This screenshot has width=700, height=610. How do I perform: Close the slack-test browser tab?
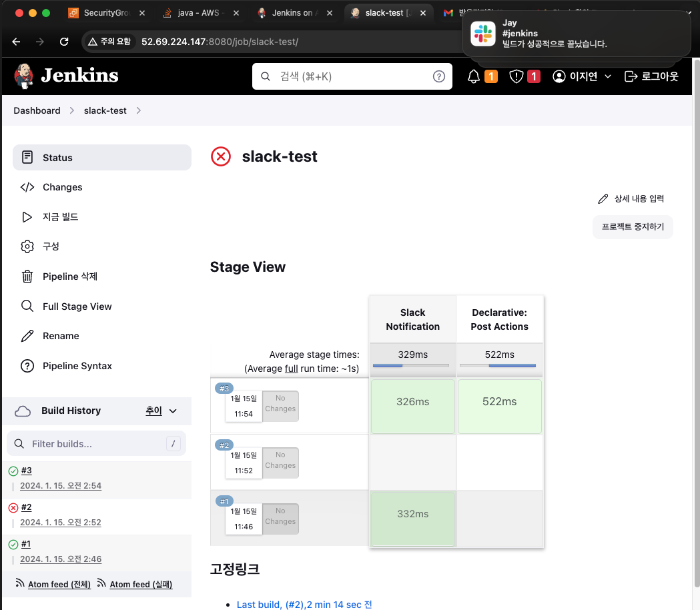(423, 13)
